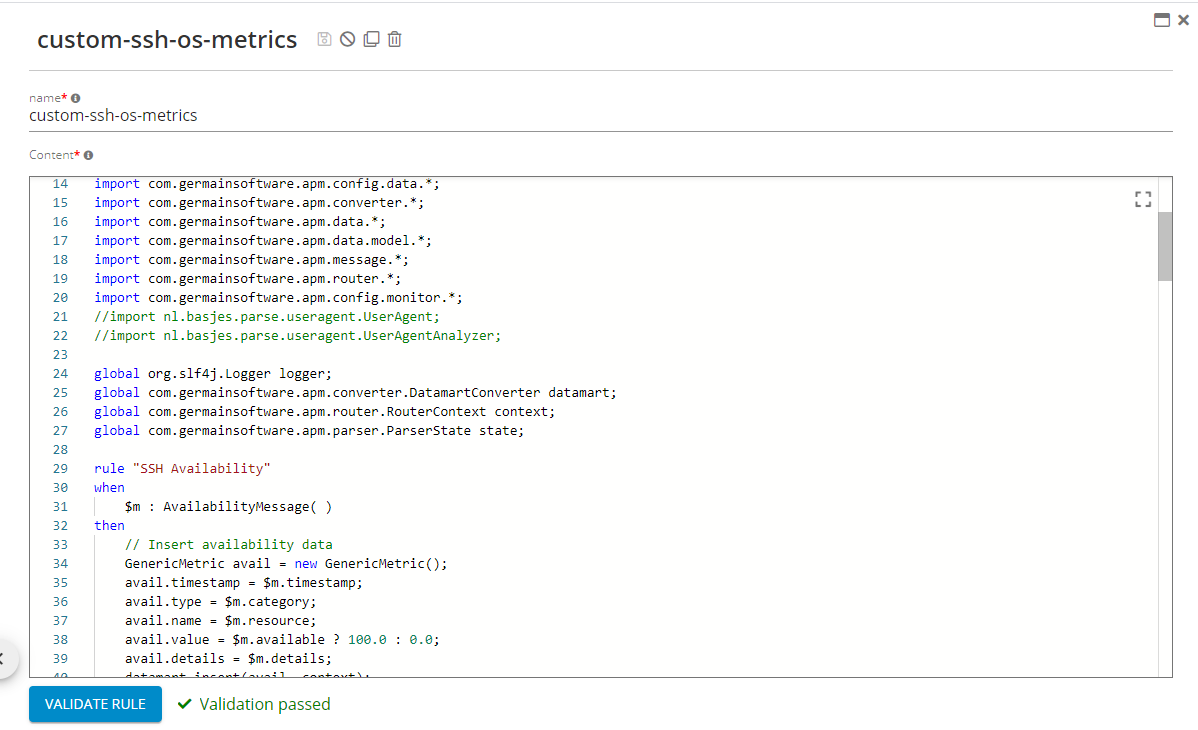Click the info icon next to name label
Screen dimensions: 1198x730
pyautogui.click(x=76, y=98)
